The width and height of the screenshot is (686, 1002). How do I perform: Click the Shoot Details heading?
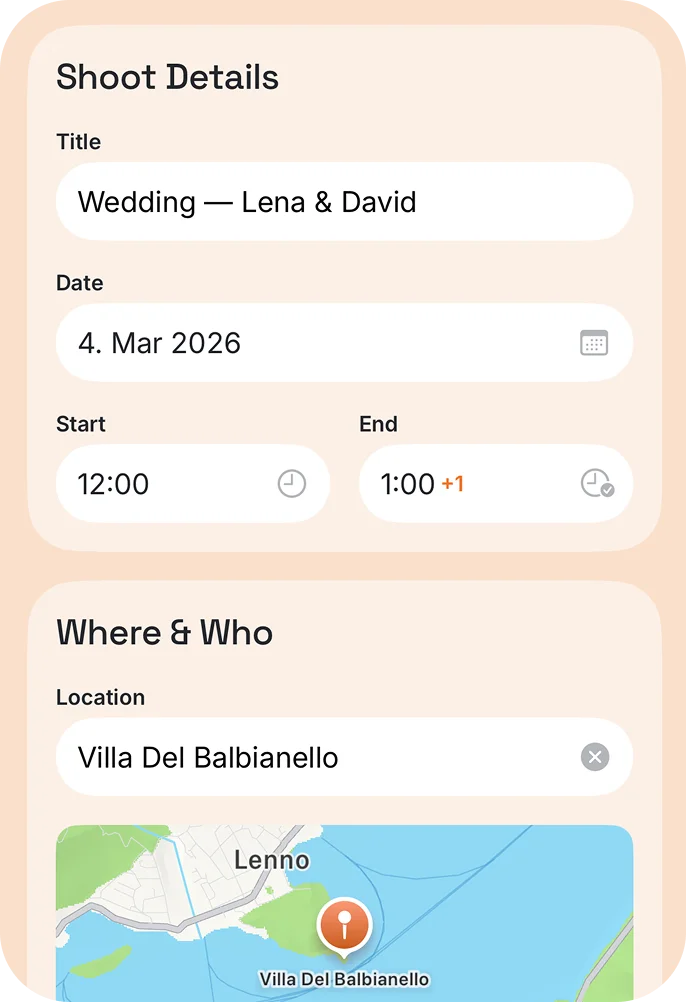coord(167,77)
